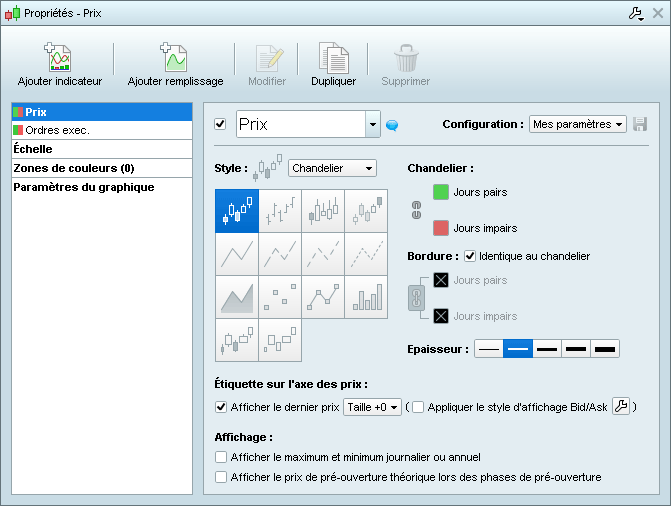Select the line with point markers style thumbnail

coord(323,297)
